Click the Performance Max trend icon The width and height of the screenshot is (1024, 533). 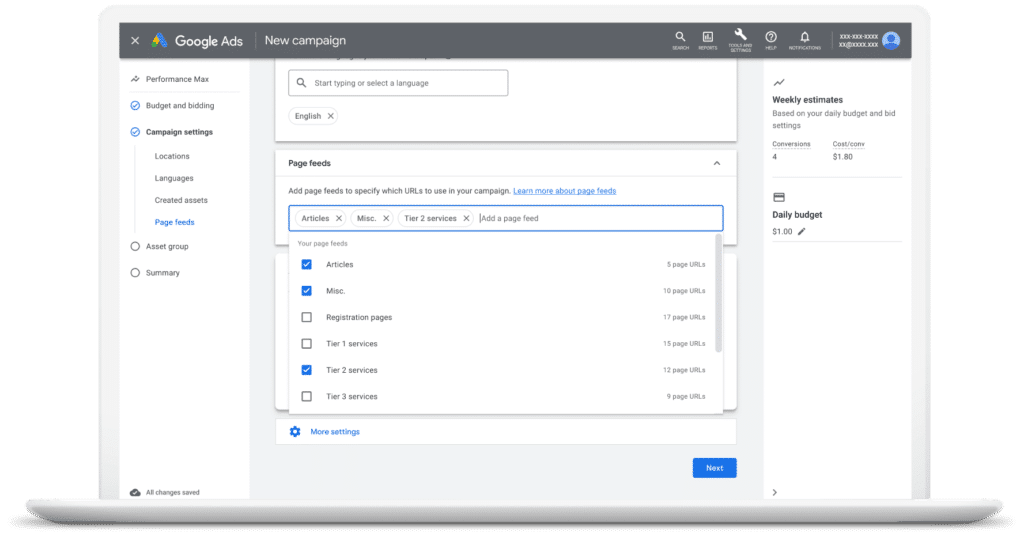(135, 79)
